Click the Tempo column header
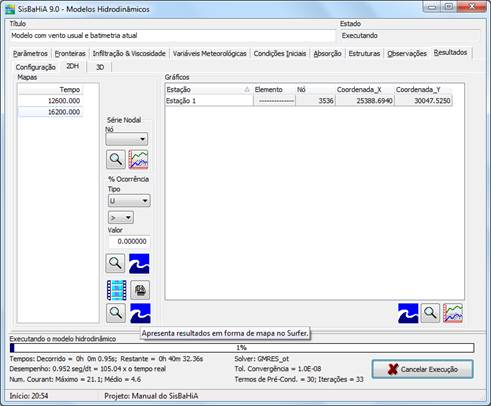 51,90
